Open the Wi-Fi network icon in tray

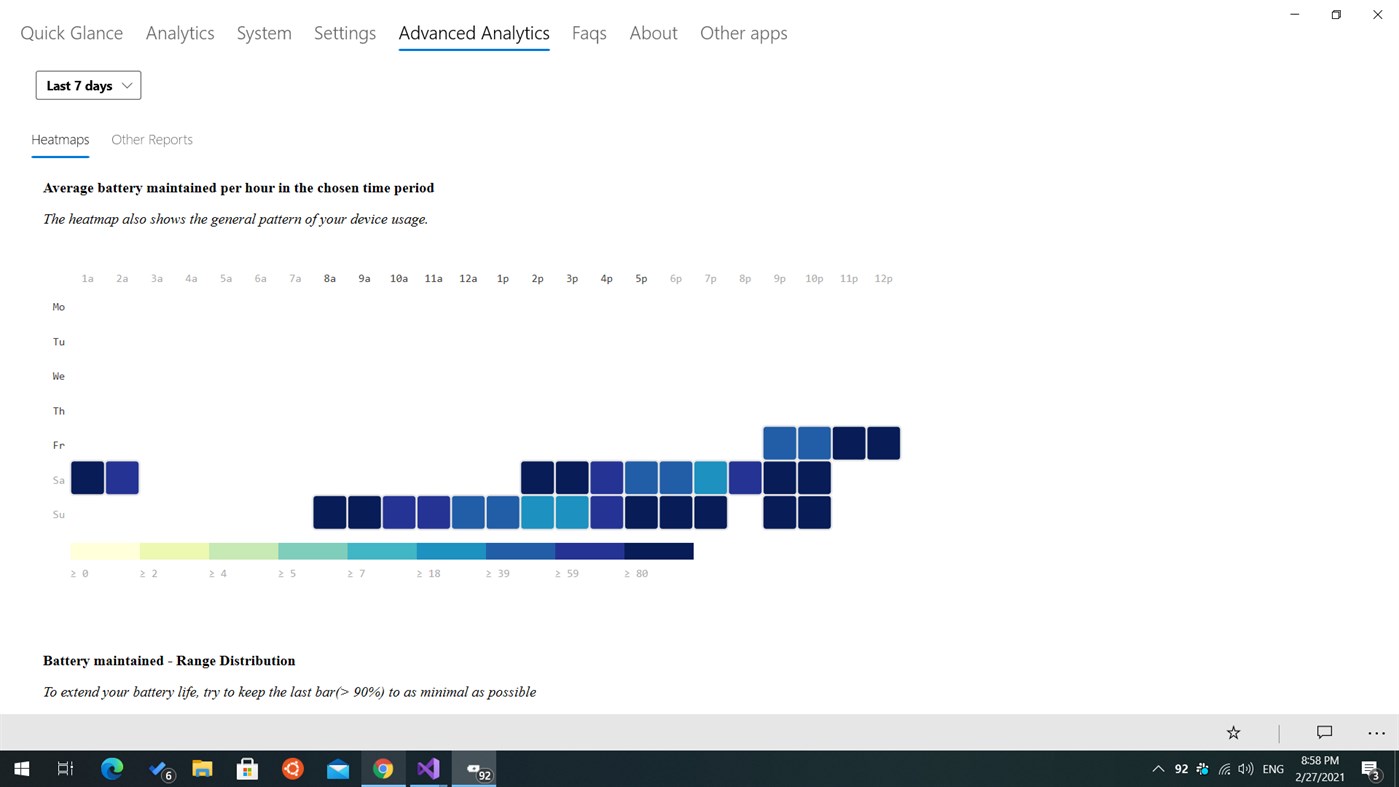[x=1224, y=769]
